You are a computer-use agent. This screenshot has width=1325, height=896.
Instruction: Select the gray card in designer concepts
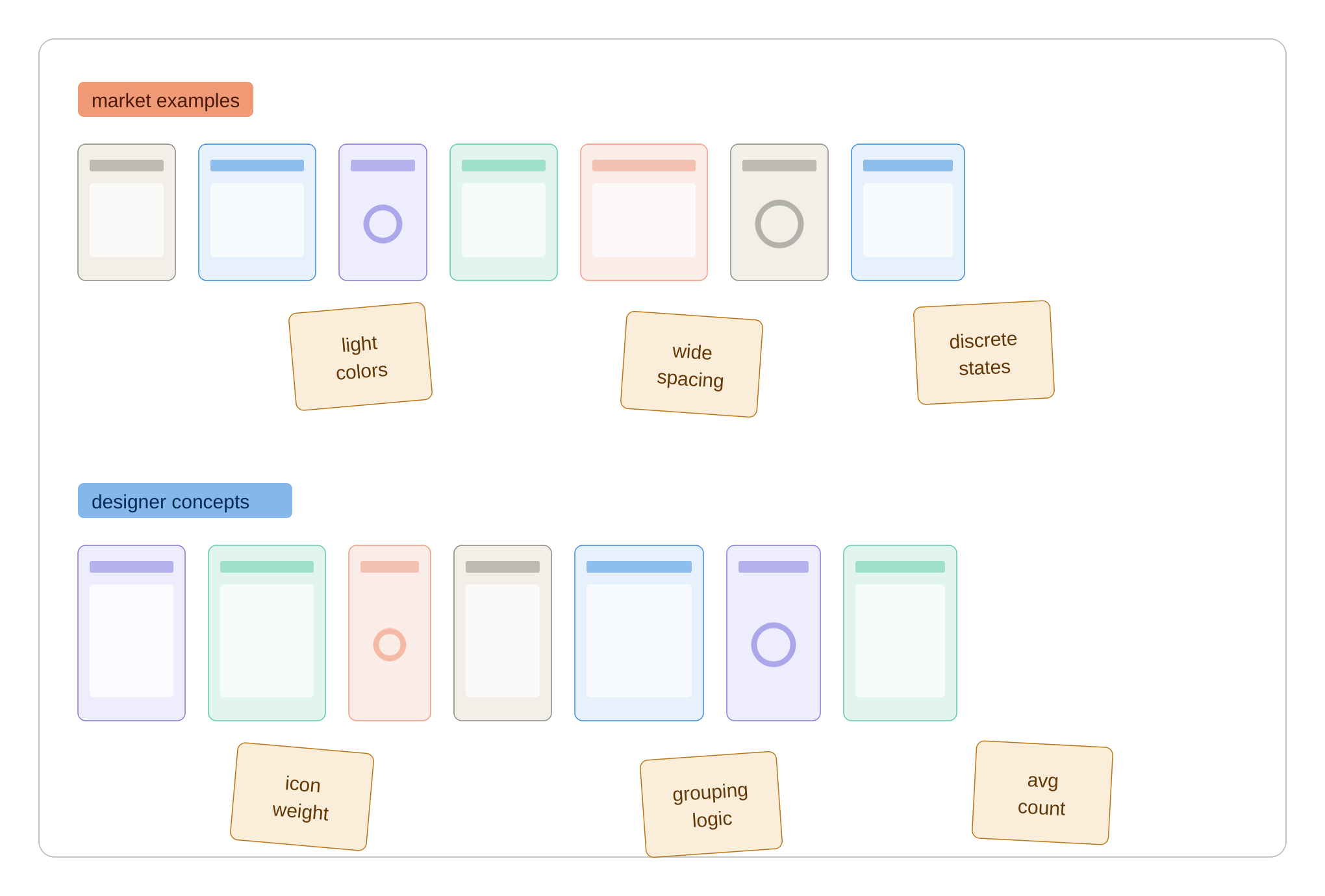tap(503, 633)
